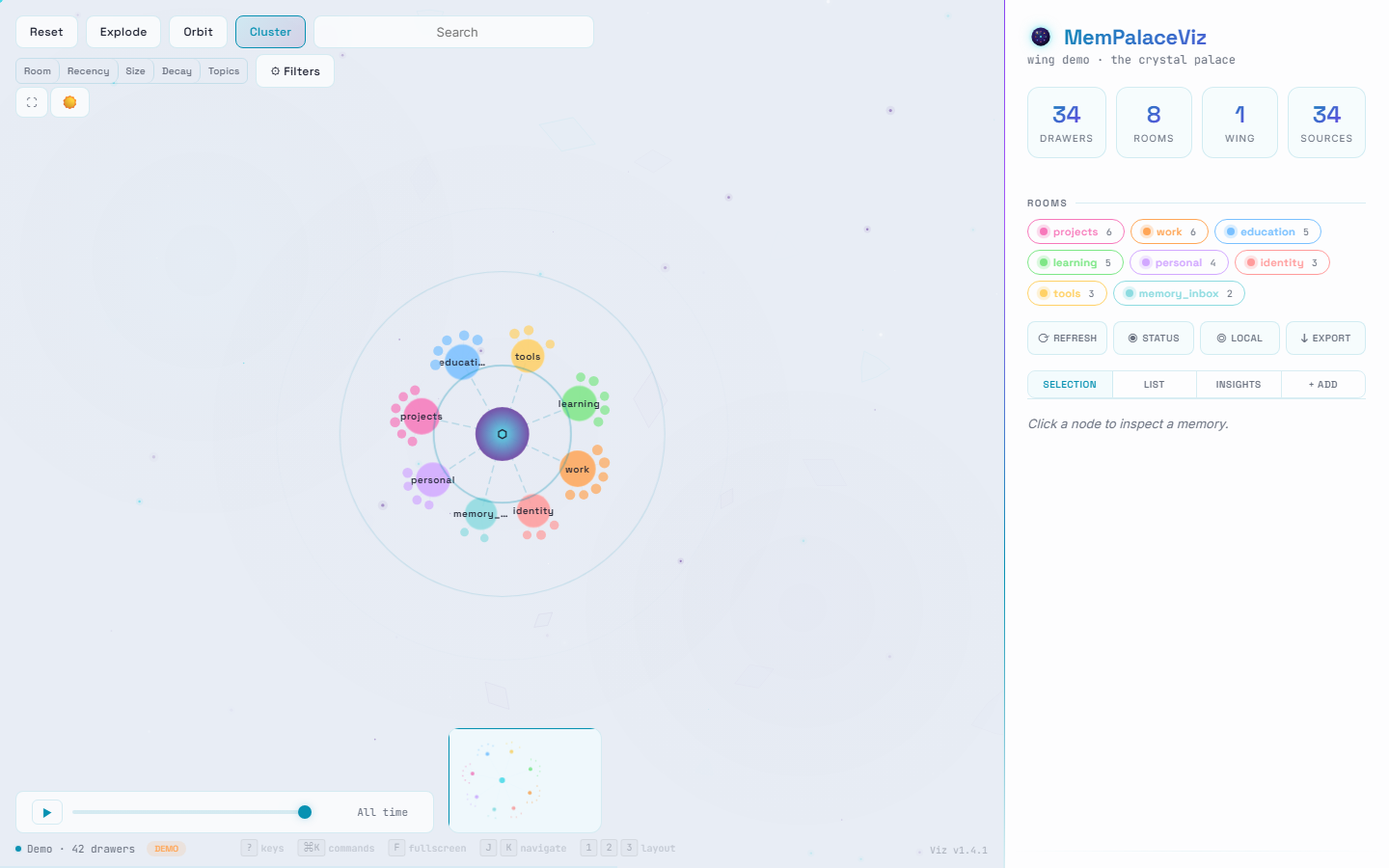Image resolution: width=1389 pixels, height=868 pixels.
Task: Click the Export button
Action: click(1325, 339)
